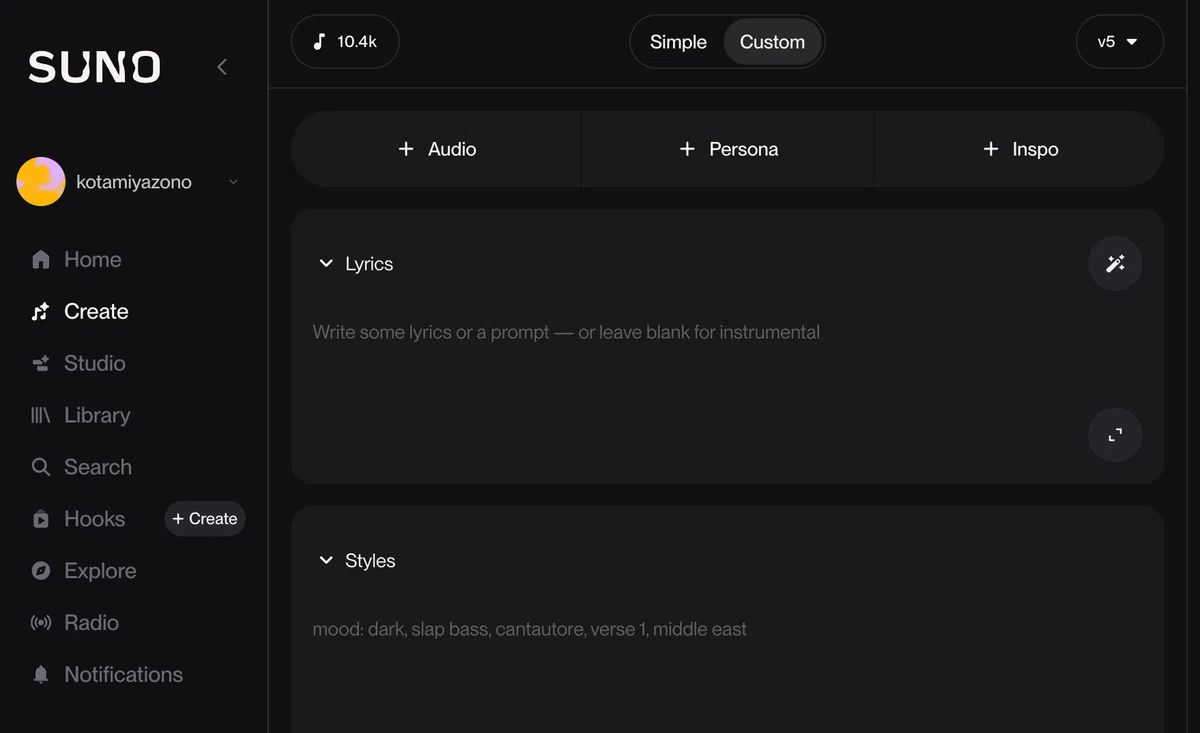Open the kotamiyazono account dropdown chevron
This screenshot has width=1200, height=733.
tap(233, 182)
